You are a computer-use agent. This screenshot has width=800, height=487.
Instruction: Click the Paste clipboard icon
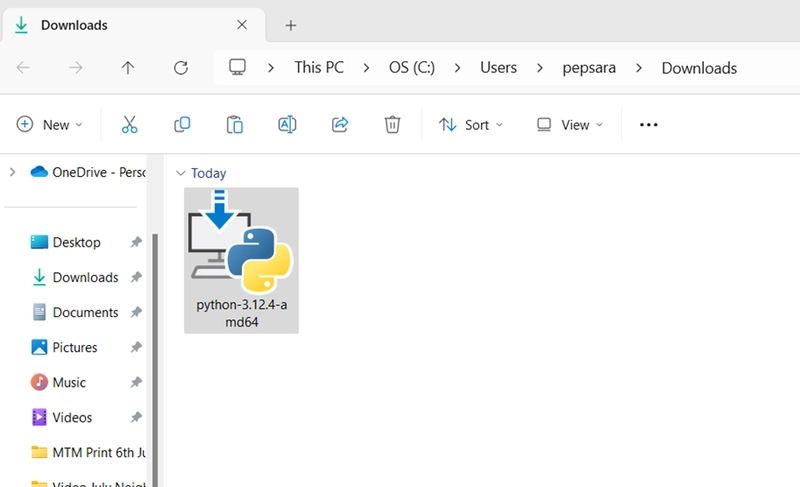tap(235, 124)
